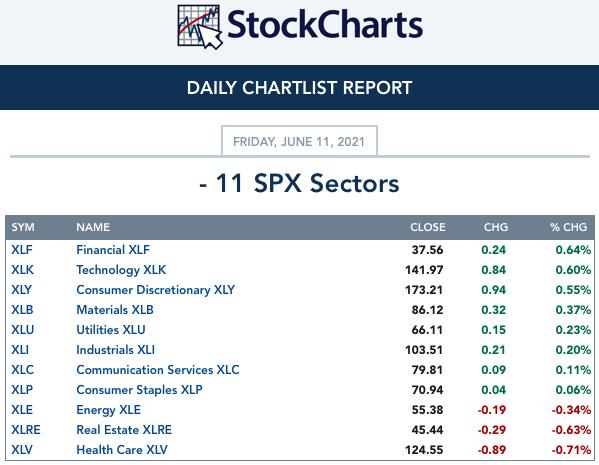The height and width of the screenshot is (465, 599).
Task: Click the NAME column header
Action: coord(93,227)
